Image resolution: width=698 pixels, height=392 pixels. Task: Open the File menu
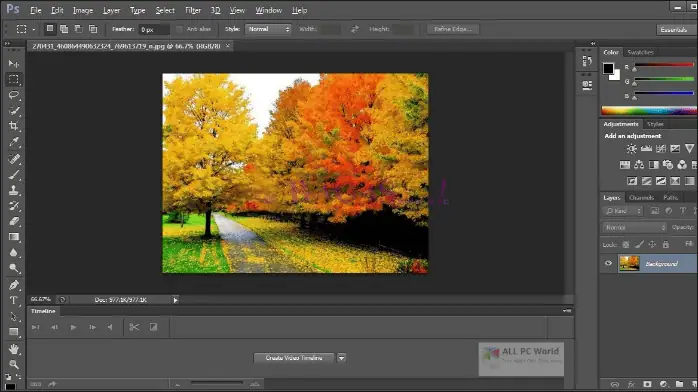(x=36, y=10)
